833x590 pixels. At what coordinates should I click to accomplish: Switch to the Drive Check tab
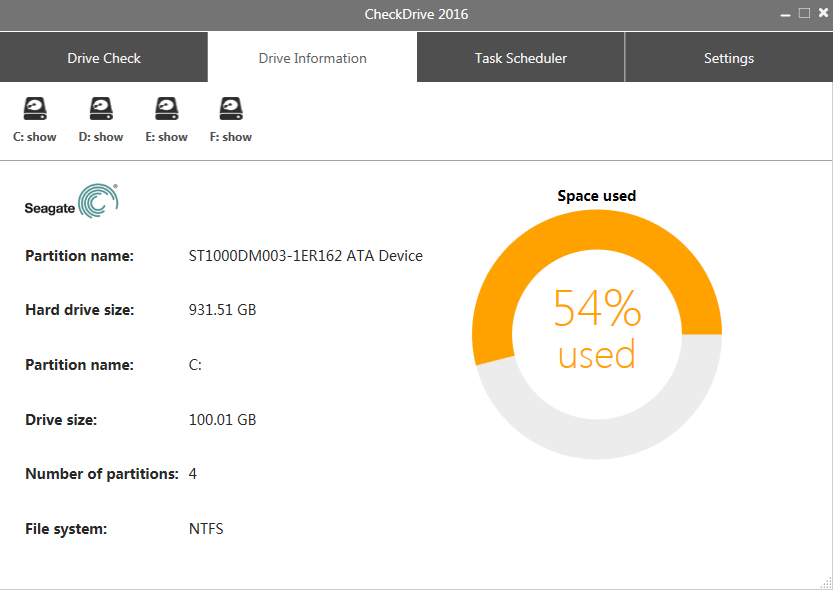[104, 58]
